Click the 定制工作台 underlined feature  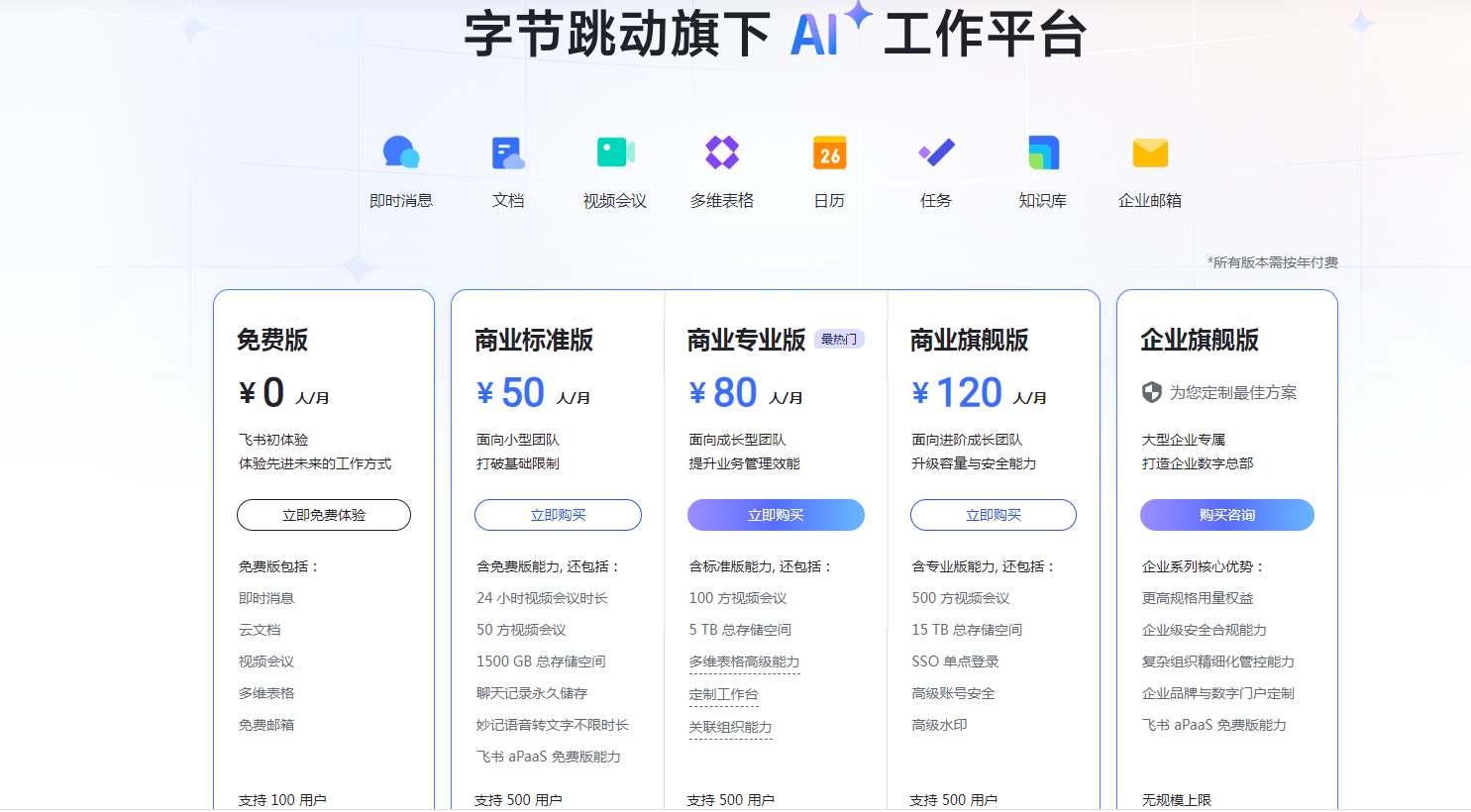click(x=723, y=694)
